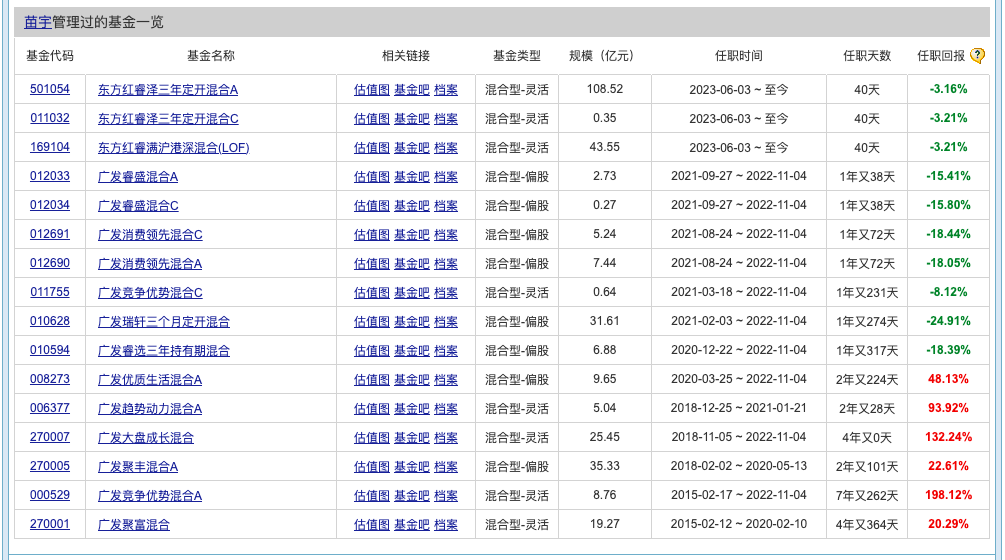Open fund code 008273
The image size is (1005, 560).
tap(50, 379)
